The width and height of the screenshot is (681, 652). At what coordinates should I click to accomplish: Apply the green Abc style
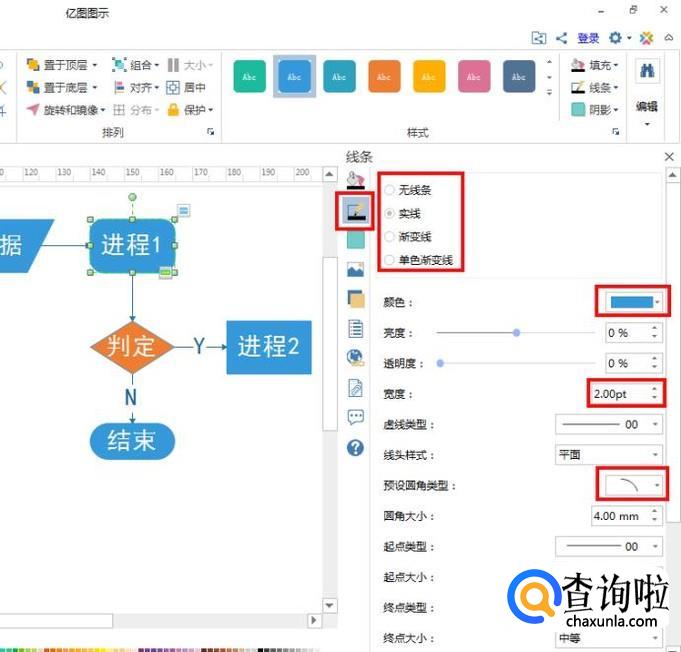tap(249, 76)
